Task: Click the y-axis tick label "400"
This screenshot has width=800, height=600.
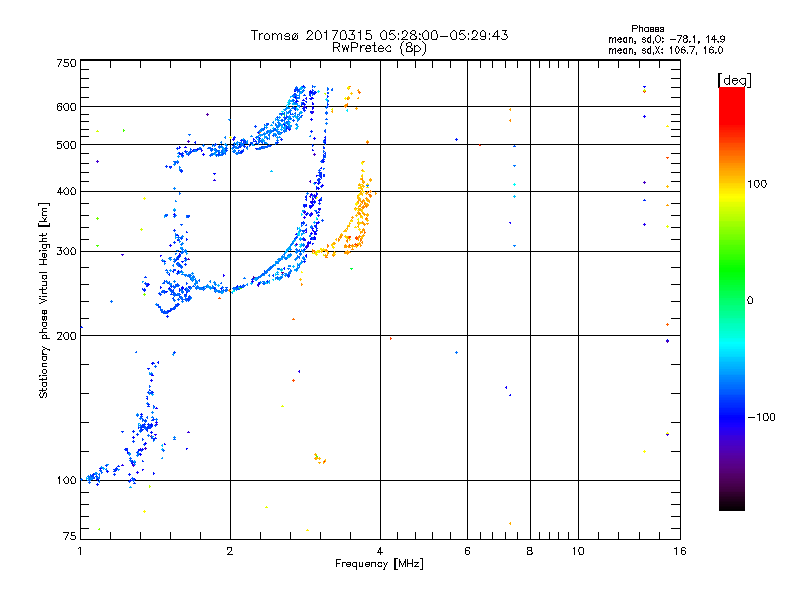Action: (x=66, y=191)
